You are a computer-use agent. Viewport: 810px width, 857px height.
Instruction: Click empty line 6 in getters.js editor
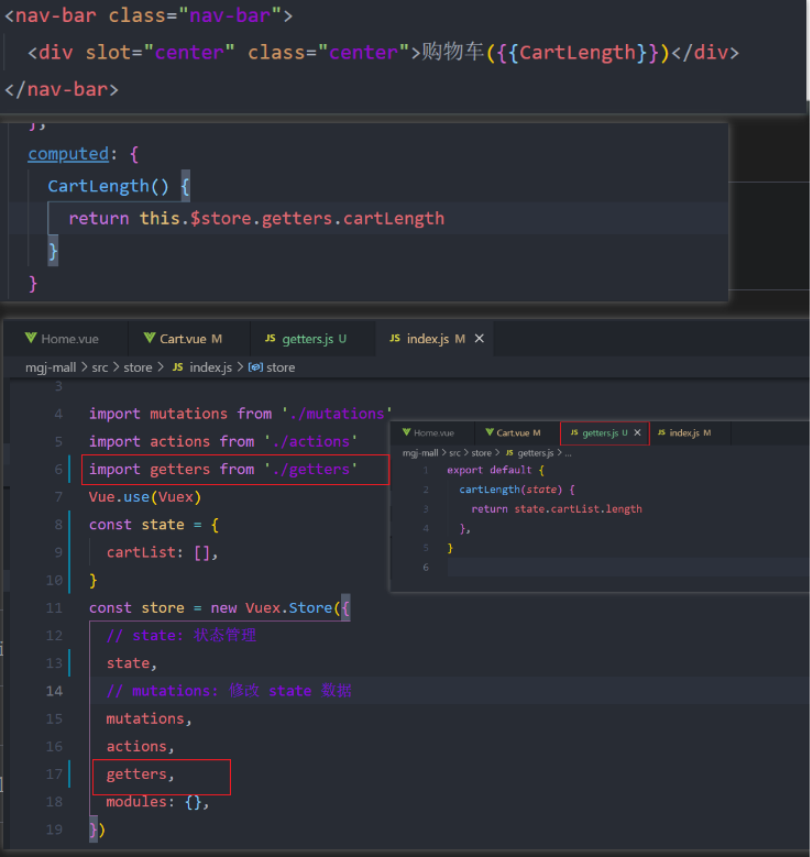click(x=627, y=567)
